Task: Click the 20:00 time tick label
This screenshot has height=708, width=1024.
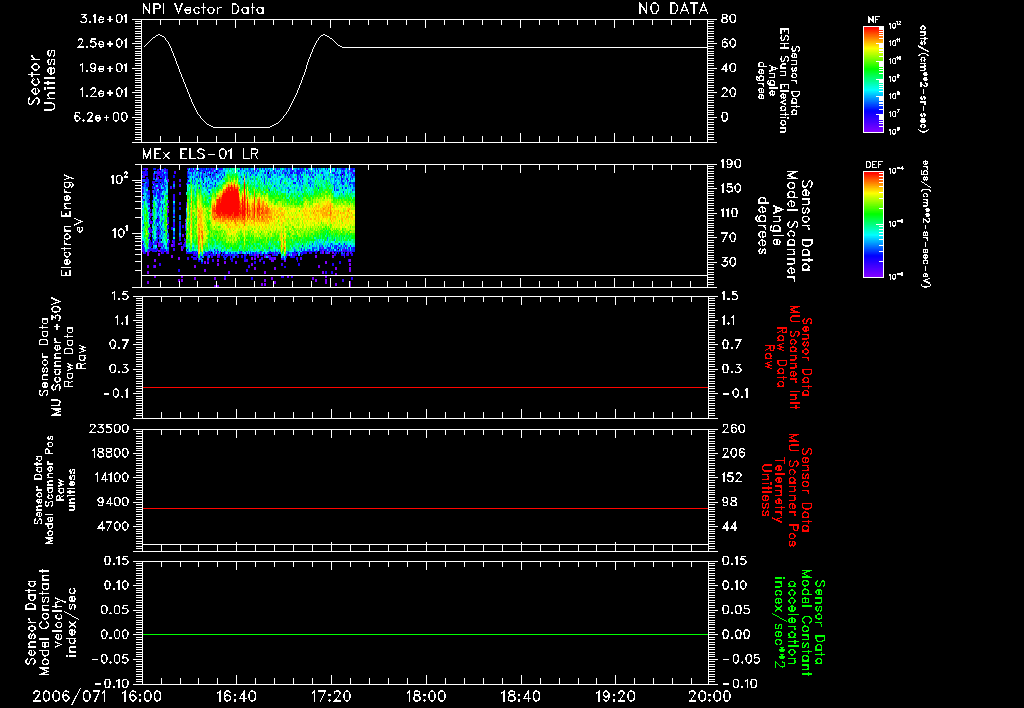Action: tap(710, 696)
